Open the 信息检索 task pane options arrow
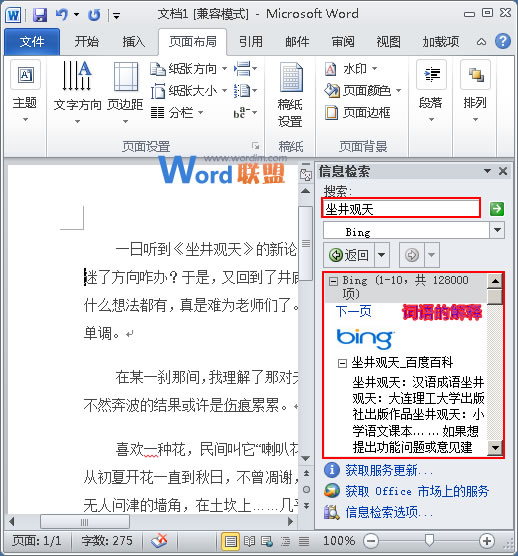The height and width of the screenshot is (556, 518). click(x=488, y=171)
